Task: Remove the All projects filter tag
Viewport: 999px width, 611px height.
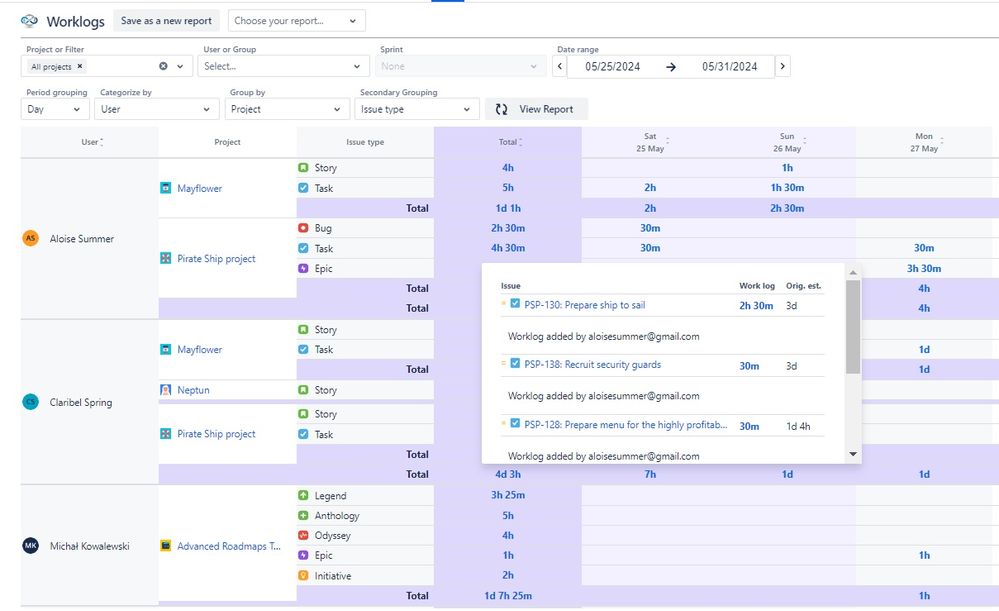Action: coord(80,66)
